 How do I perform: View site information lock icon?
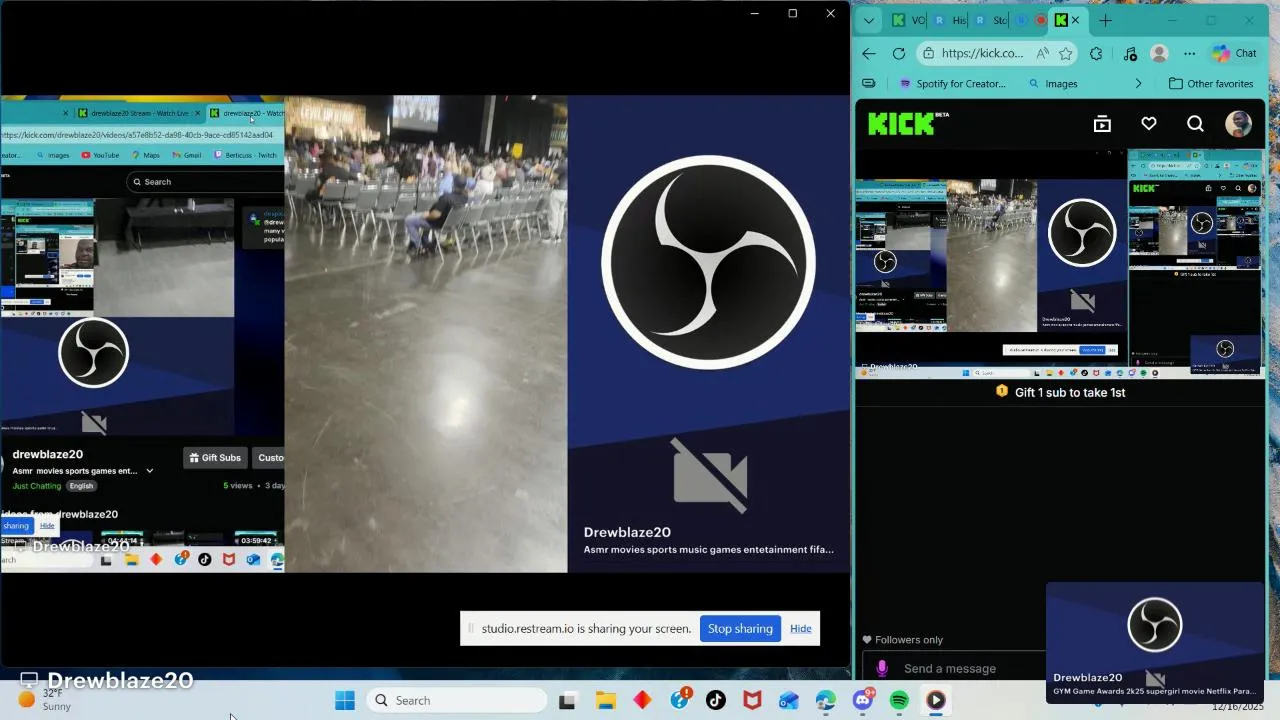click(x=929, y=54)
